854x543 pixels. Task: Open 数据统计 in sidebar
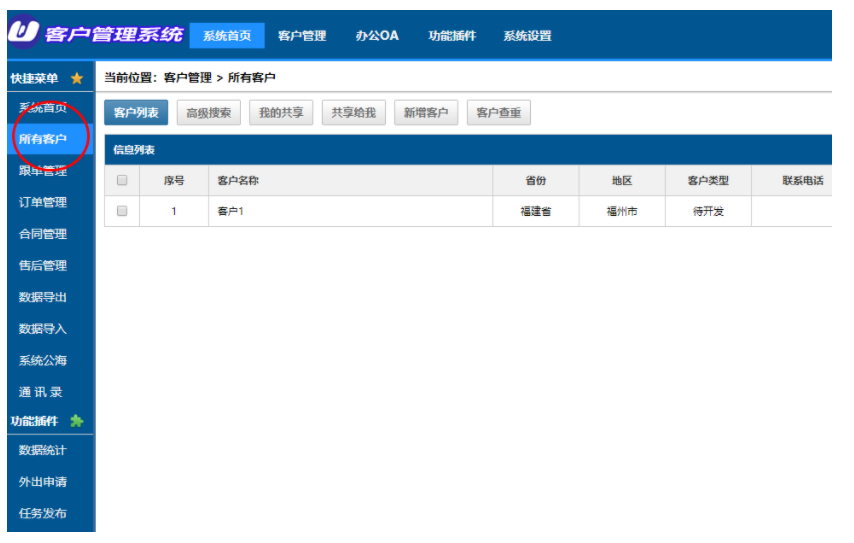click(x=43, y=450)
